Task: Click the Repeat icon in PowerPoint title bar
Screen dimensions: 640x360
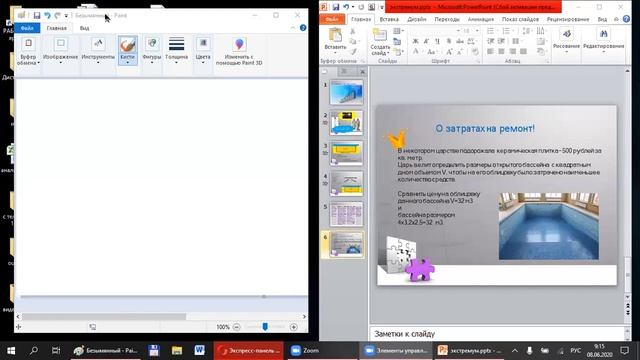Action: click(x=361, y=7)
